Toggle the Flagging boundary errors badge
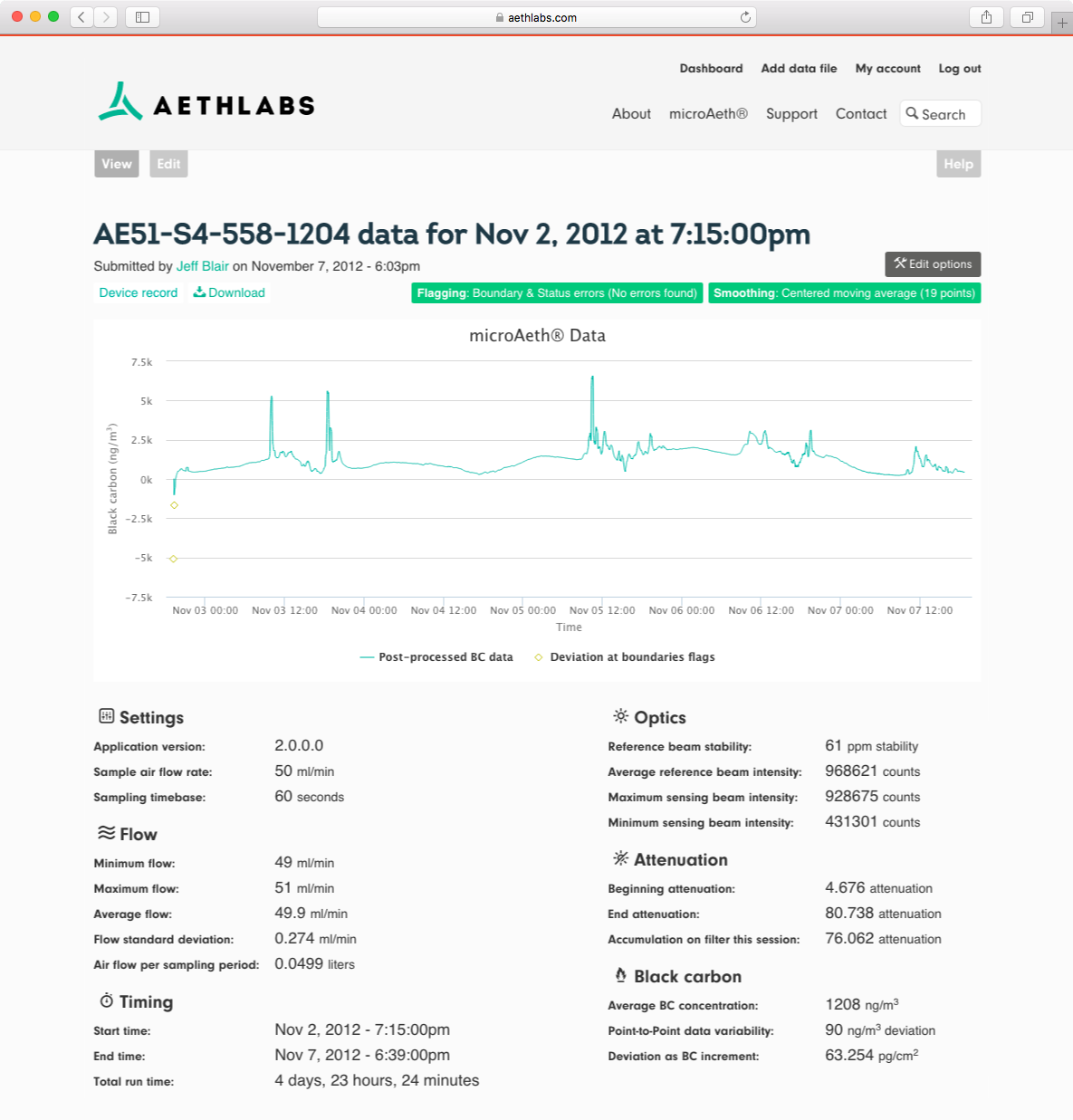 (x=556, y=292)
